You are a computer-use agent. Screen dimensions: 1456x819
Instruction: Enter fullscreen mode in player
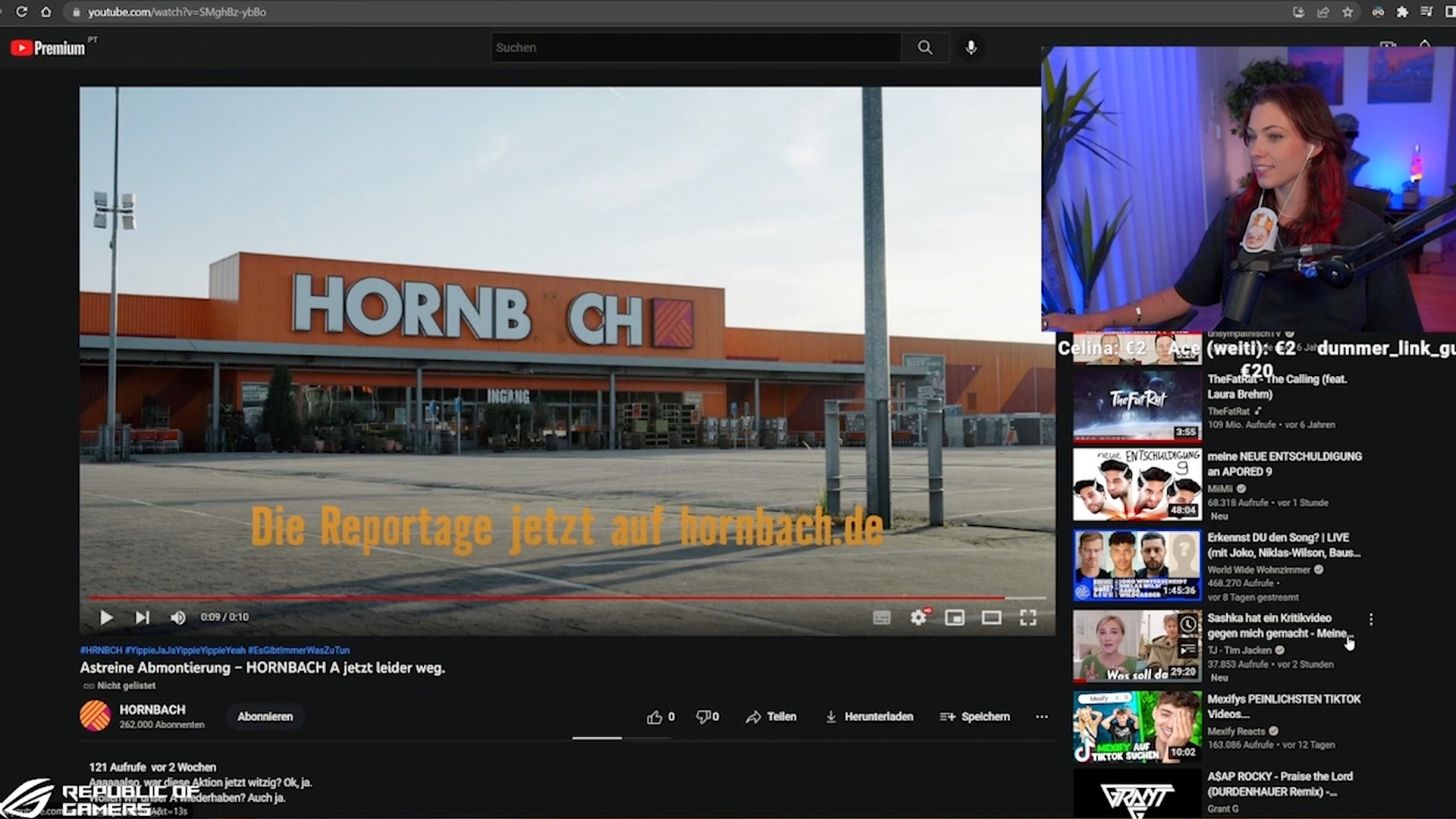[1028, 618]
